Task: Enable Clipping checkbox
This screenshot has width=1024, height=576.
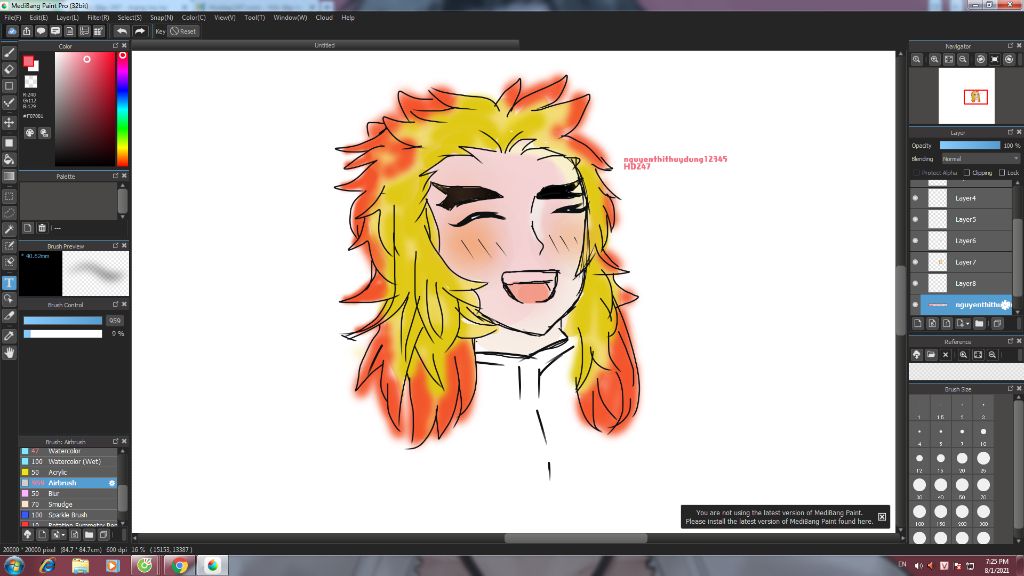Action: tap(967, 172)
